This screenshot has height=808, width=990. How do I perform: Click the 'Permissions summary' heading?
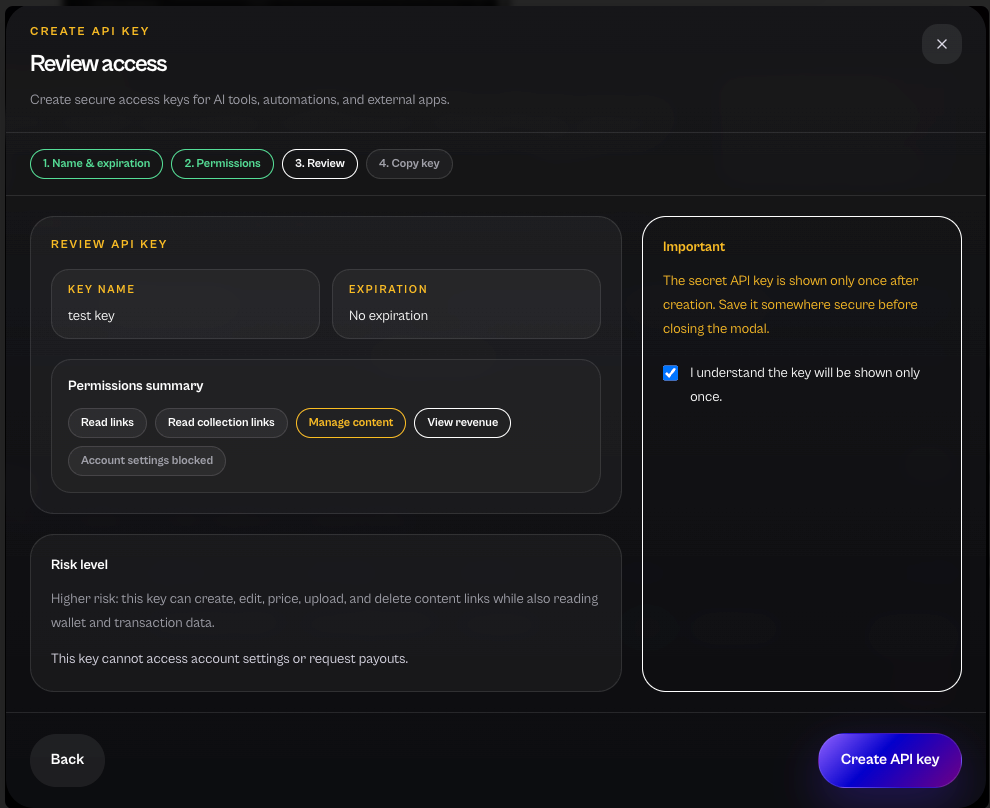click(x=136, y=386)
